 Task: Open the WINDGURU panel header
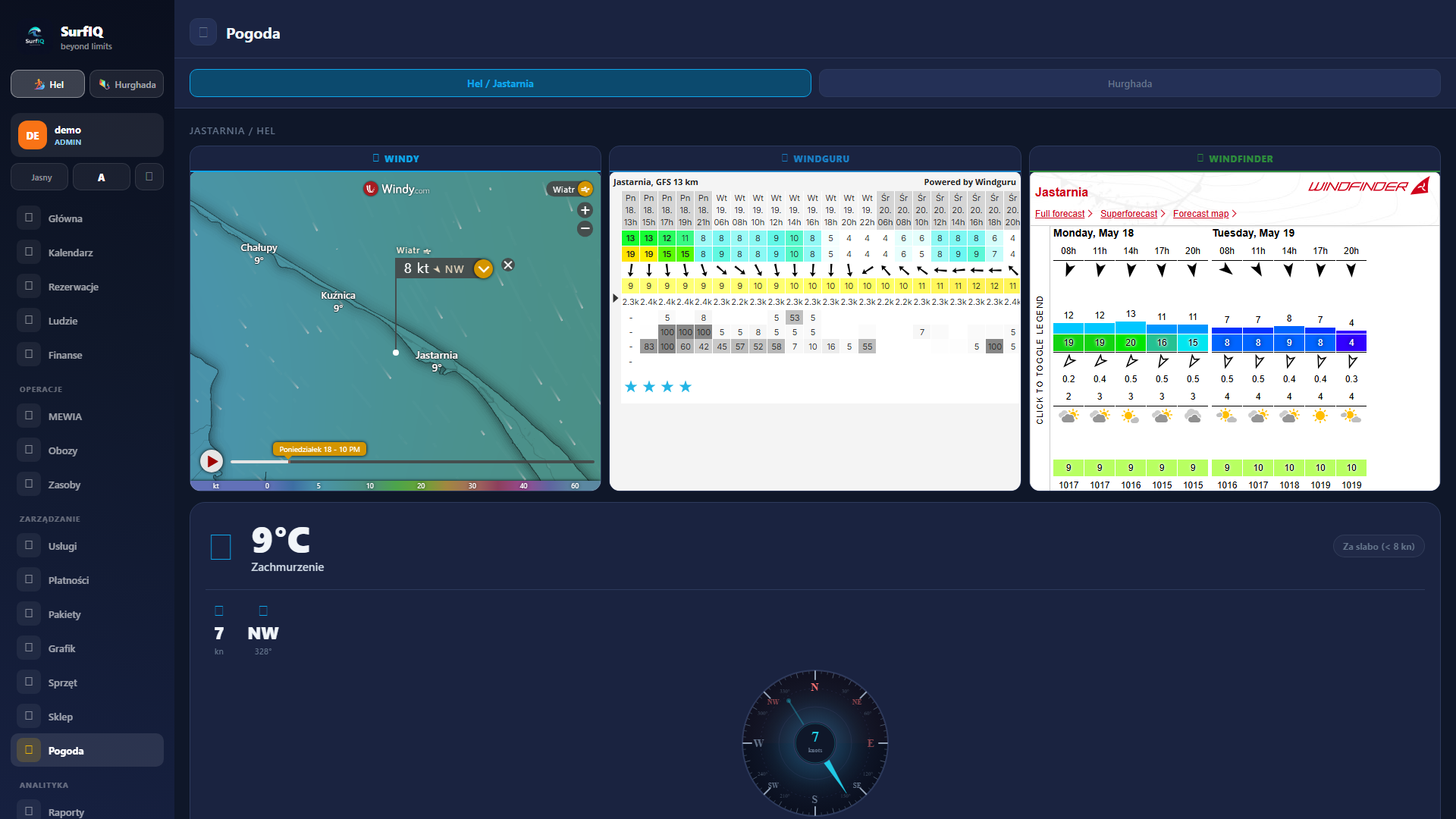(x=815, y=158)
